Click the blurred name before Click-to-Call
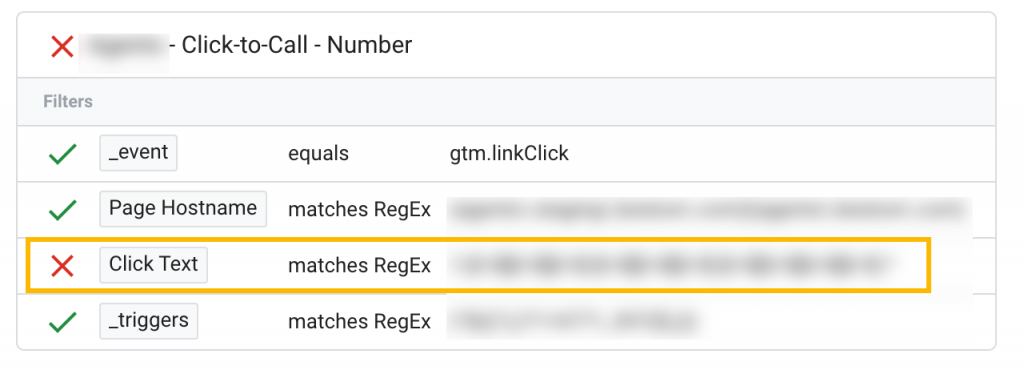 [124, 46]
